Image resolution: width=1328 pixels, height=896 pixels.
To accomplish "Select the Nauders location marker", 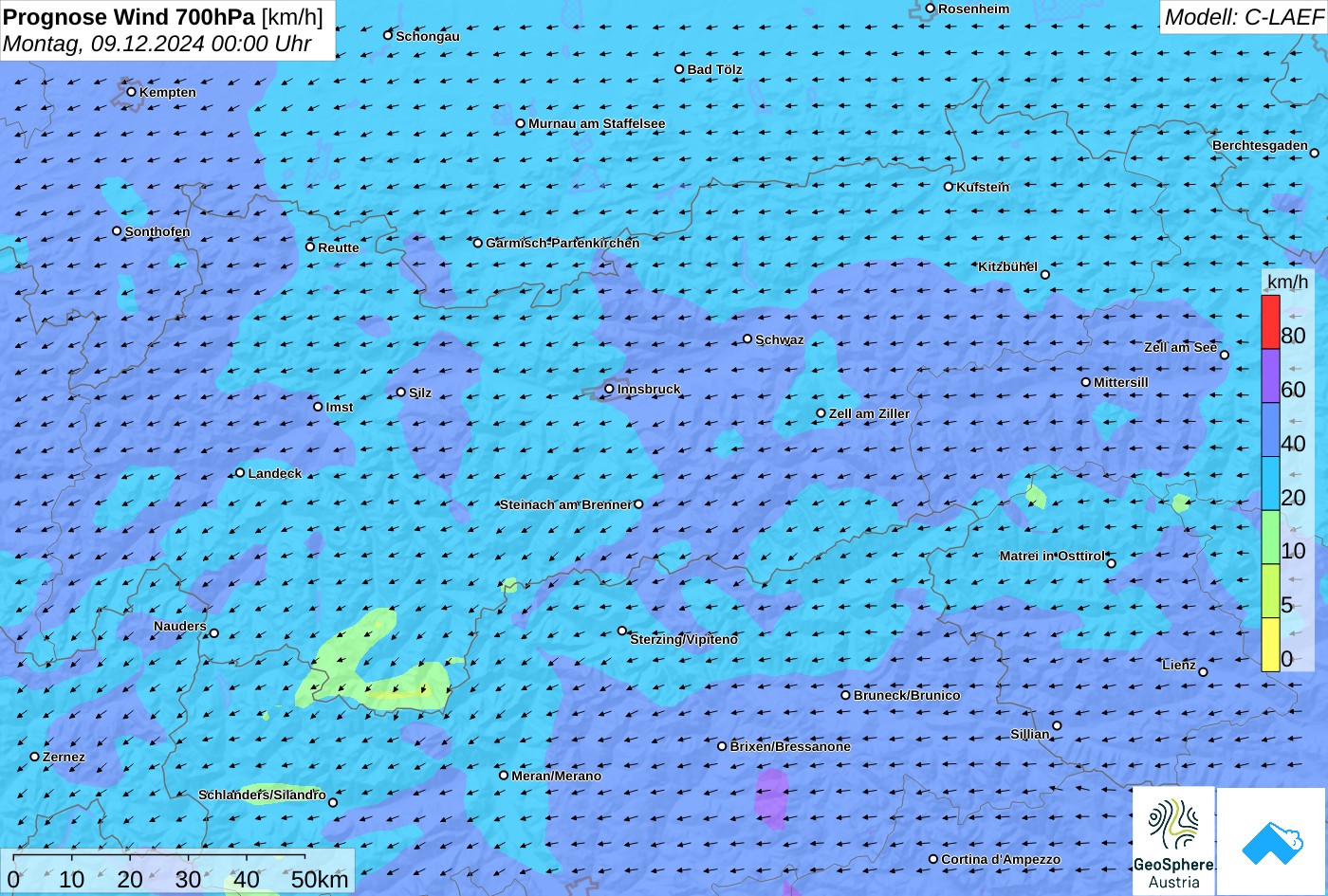I will [213, 633].
